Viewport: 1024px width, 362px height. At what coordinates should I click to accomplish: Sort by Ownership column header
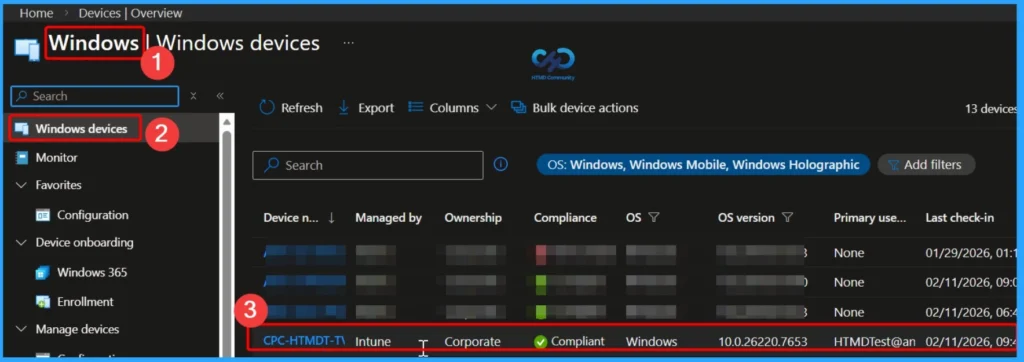point(473,218)
